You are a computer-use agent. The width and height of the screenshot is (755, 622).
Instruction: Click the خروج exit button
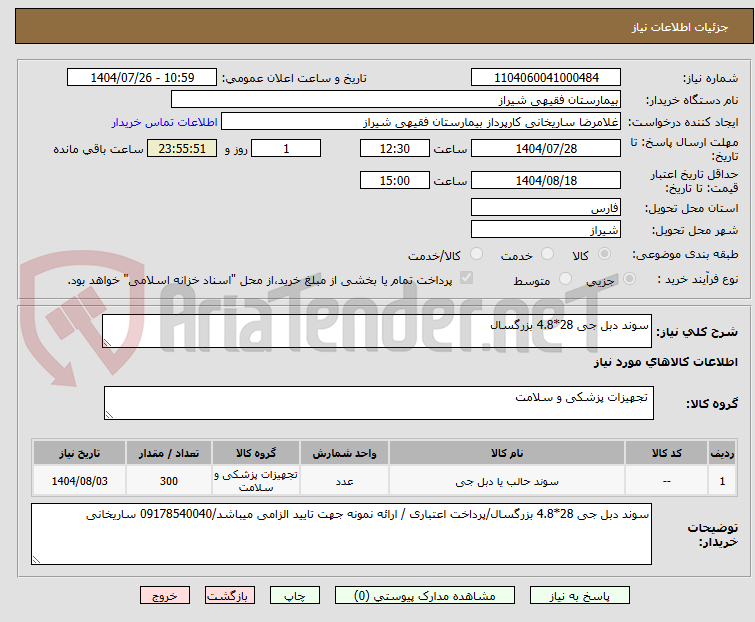click(165, 596)
